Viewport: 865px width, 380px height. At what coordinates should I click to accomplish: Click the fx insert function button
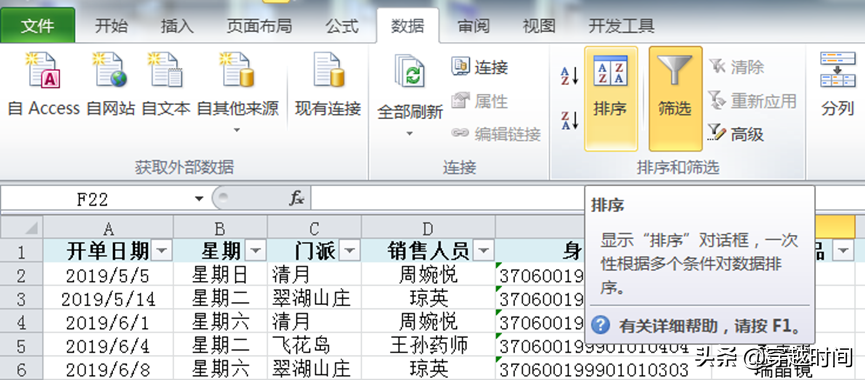(x=297, y=199)
